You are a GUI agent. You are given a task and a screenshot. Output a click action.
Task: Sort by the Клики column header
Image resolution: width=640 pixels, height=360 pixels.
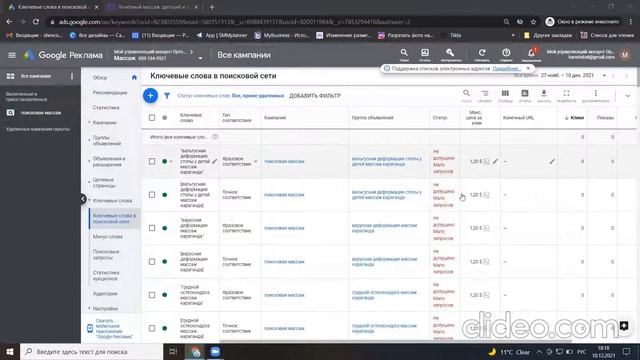pyautogui.click(x=577, y=118)
